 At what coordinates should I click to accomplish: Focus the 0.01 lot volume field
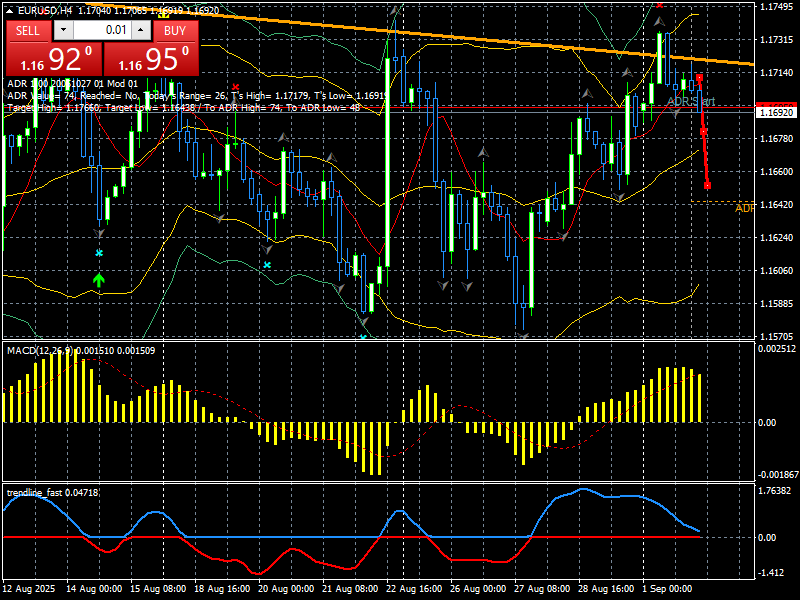pyautogui.click(x=102, y=30)
